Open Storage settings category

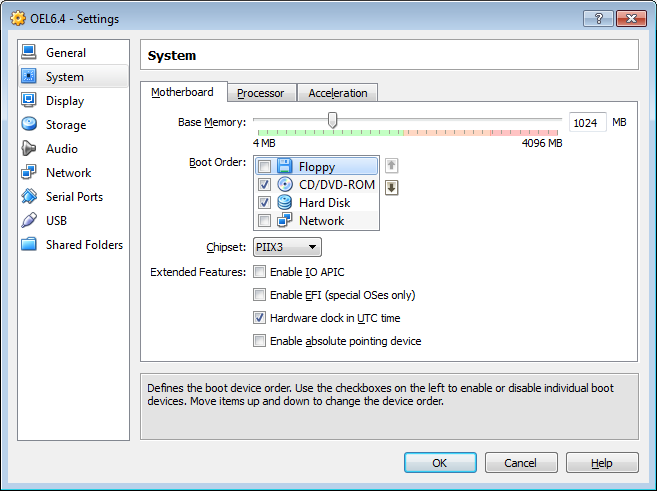coord(66,125)
